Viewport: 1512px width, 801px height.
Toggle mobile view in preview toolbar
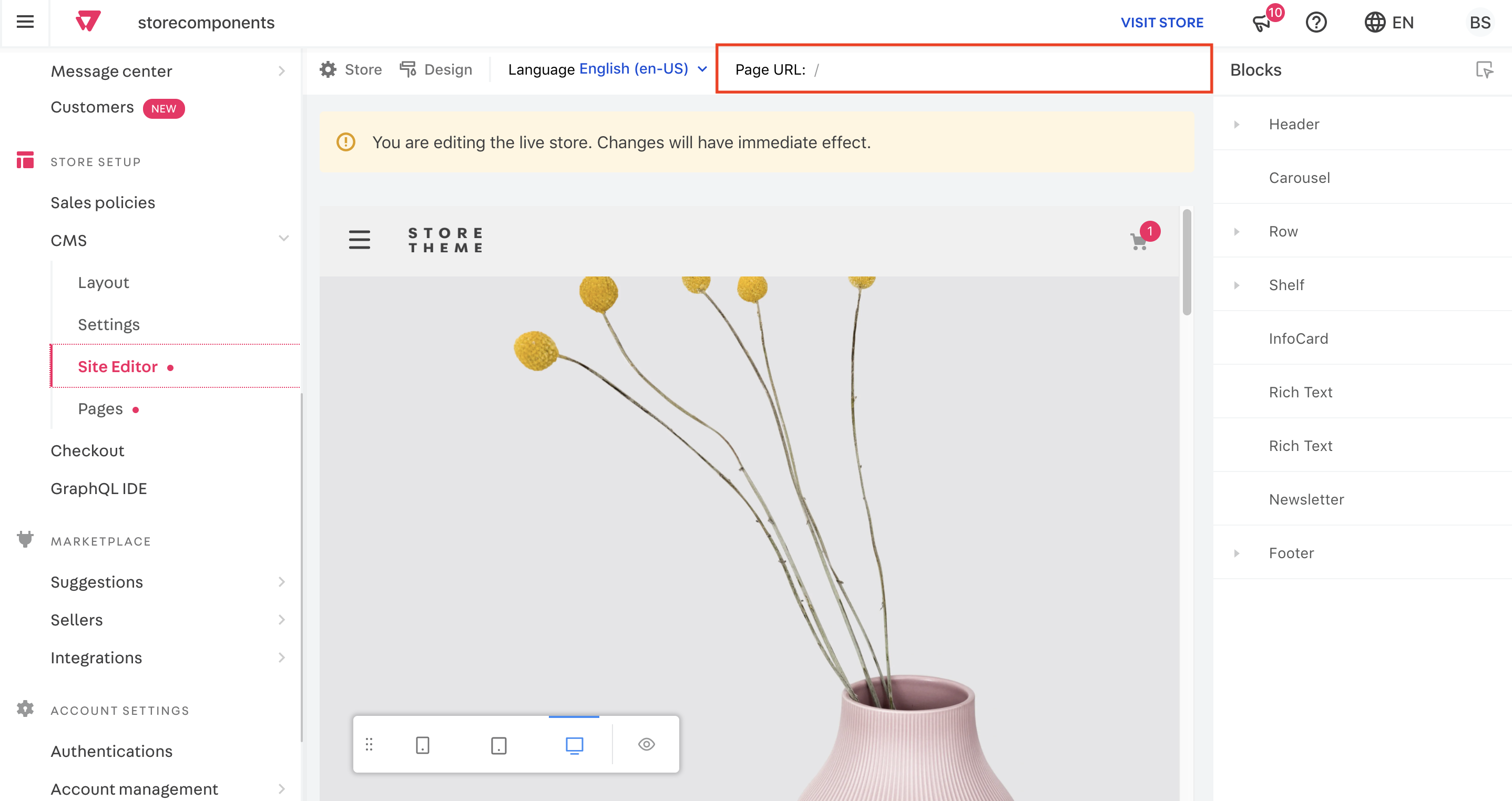[422, 744]
